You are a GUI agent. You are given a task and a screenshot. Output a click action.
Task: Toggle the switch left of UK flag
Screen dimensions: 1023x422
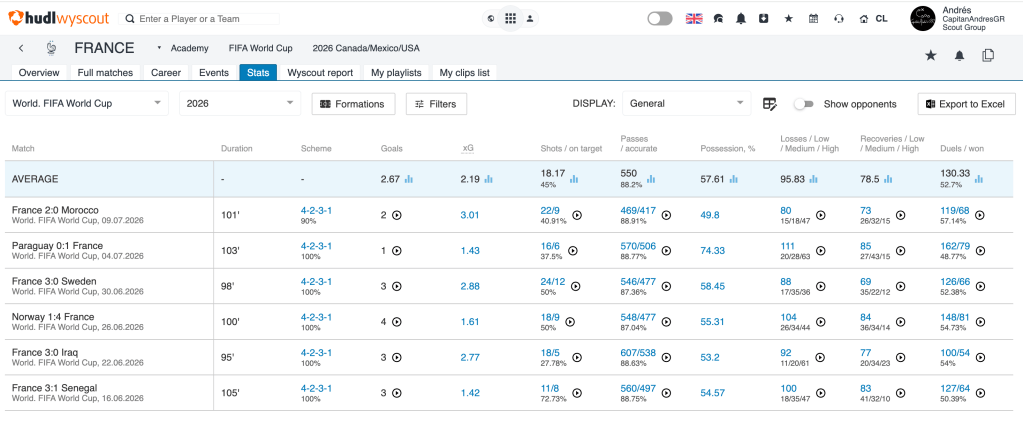(x=660, y=19)
